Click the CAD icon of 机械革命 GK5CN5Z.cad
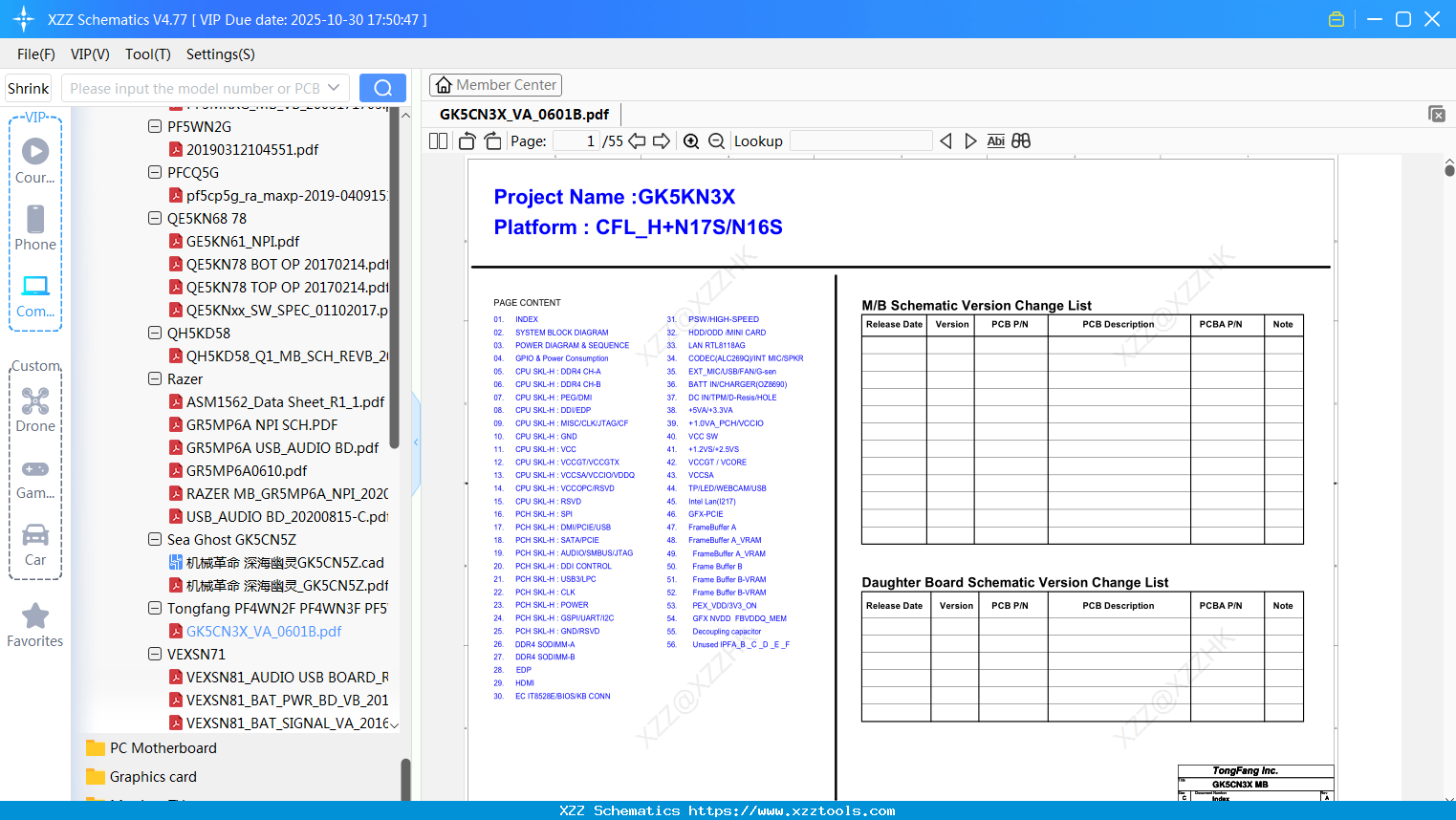The width and height of the screenshot is (1456, 820). tap(176, 562)
